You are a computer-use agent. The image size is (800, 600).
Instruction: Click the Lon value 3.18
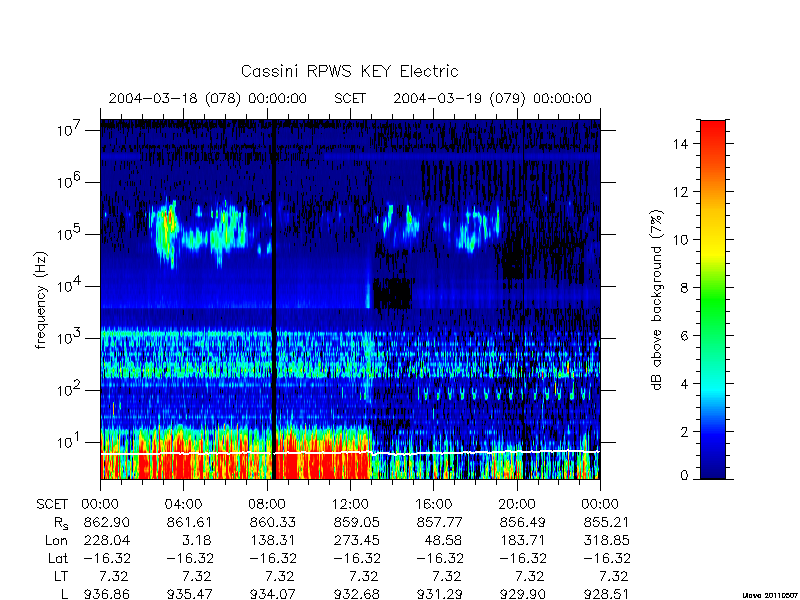[196, 540]
